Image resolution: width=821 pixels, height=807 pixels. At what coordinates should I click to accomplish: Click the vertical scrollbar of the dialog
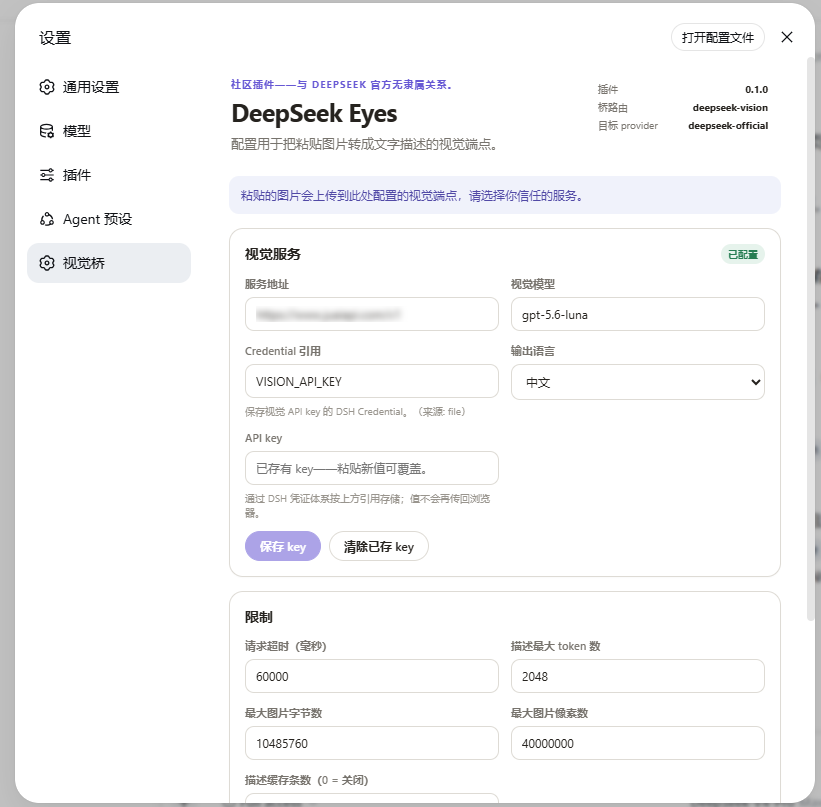point(811,340)
